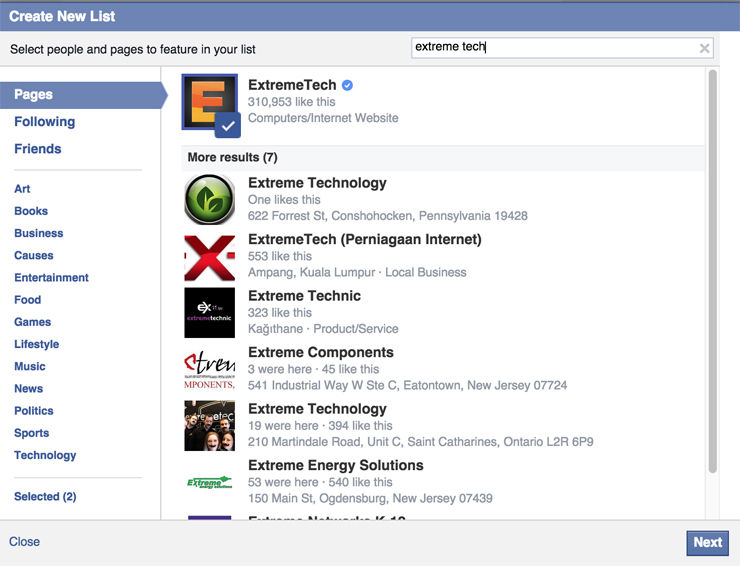Open the Entertainment category

[51, 278]
